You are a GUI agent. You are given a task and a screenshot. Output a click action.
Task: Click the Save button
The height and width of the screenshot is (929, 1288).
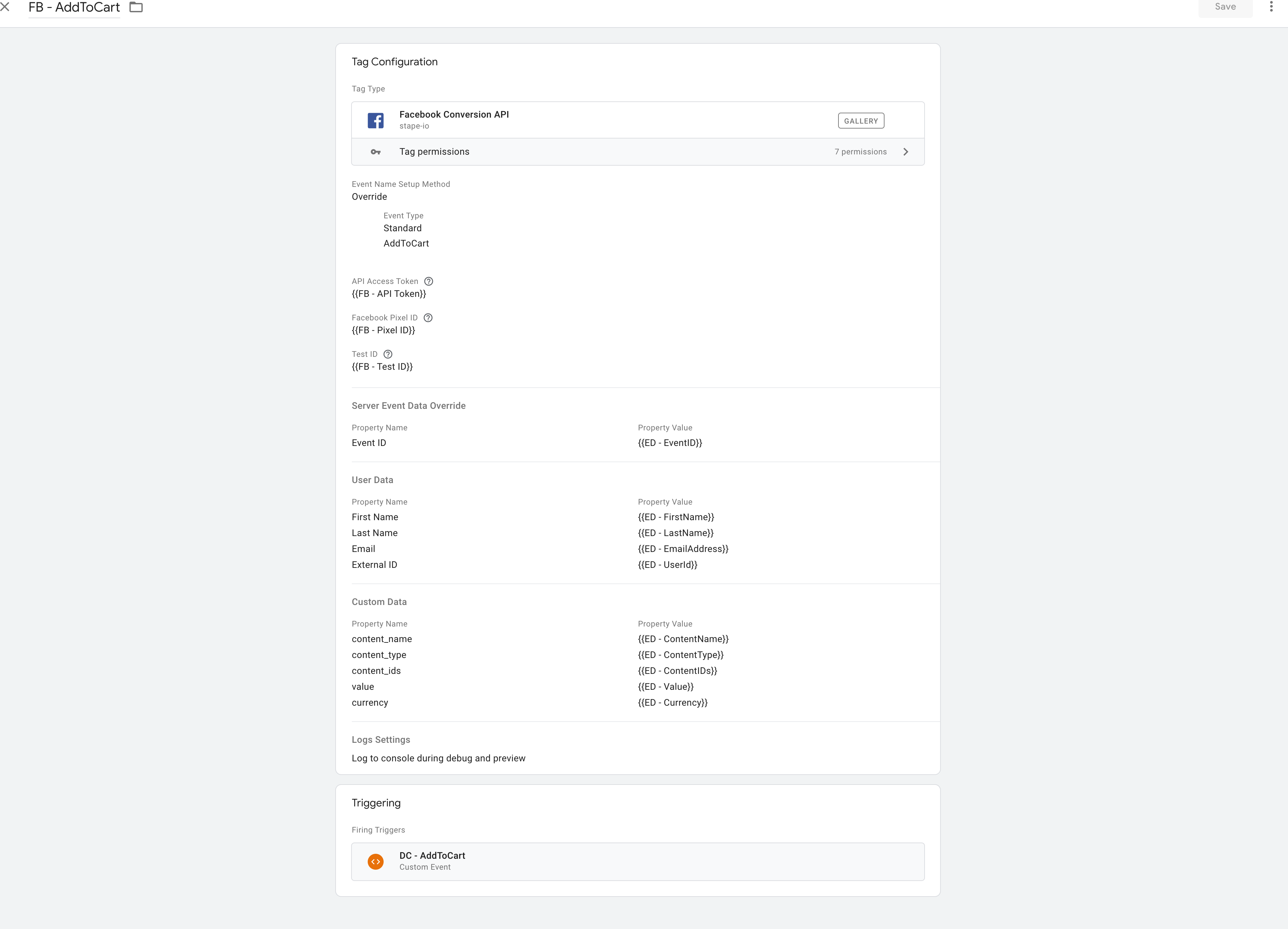click(1225, 7)
